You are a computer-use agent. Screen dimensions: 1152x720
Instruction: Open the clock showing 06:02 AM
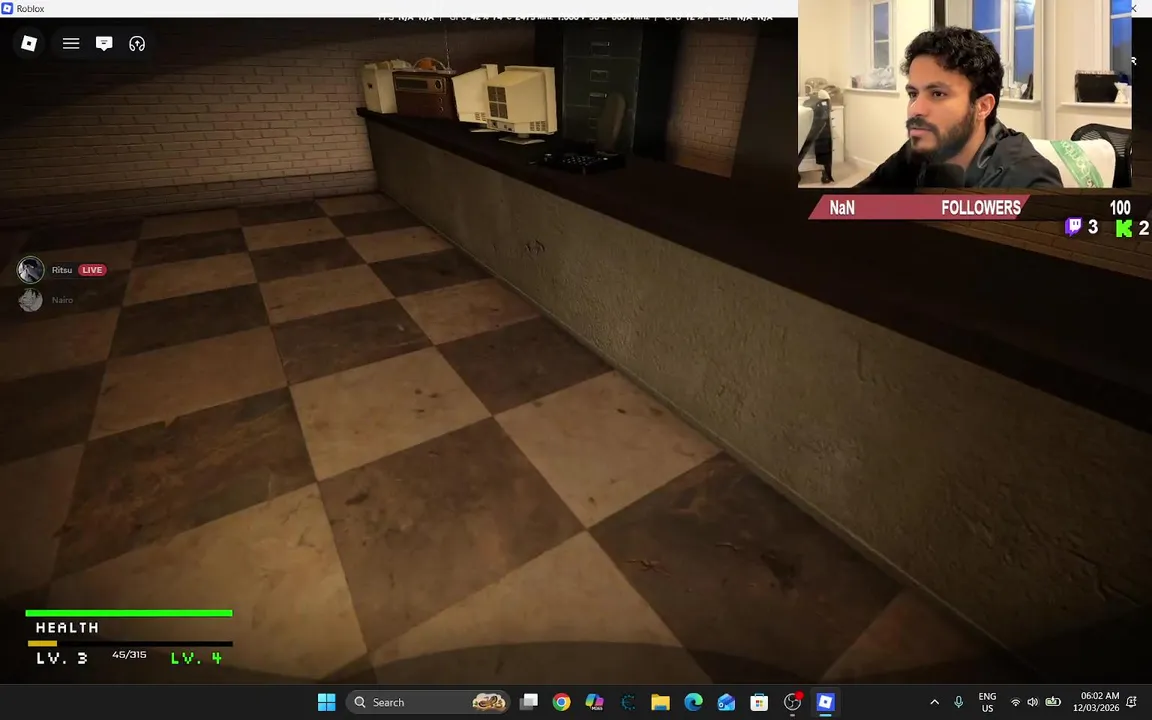coord(1095,702)
